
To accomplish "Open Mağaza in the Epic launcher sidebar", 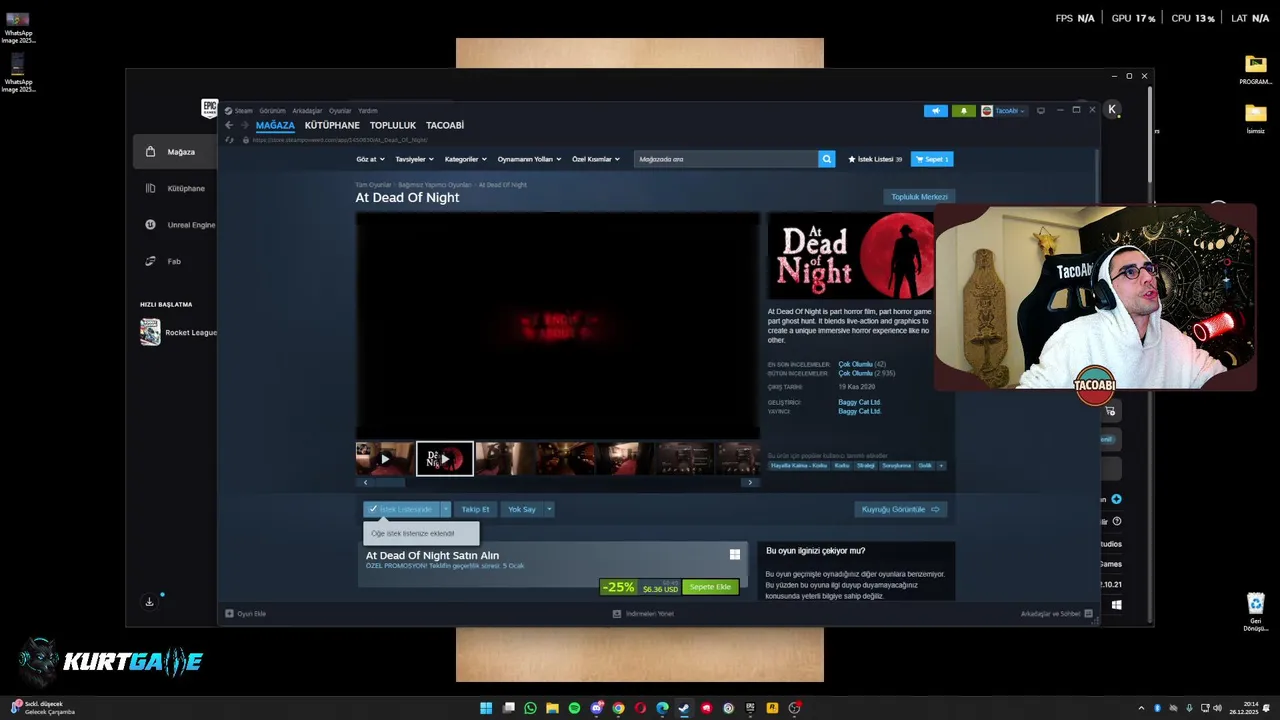I will click(173, 152).
